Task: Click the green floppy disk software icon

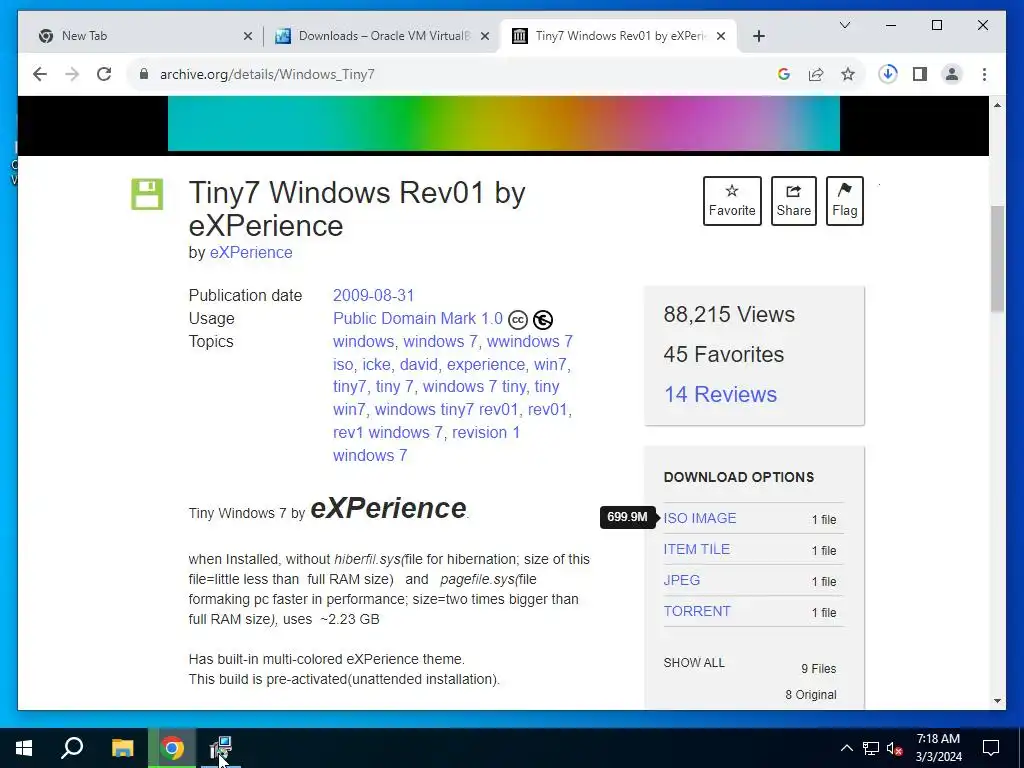Action: 147,194
